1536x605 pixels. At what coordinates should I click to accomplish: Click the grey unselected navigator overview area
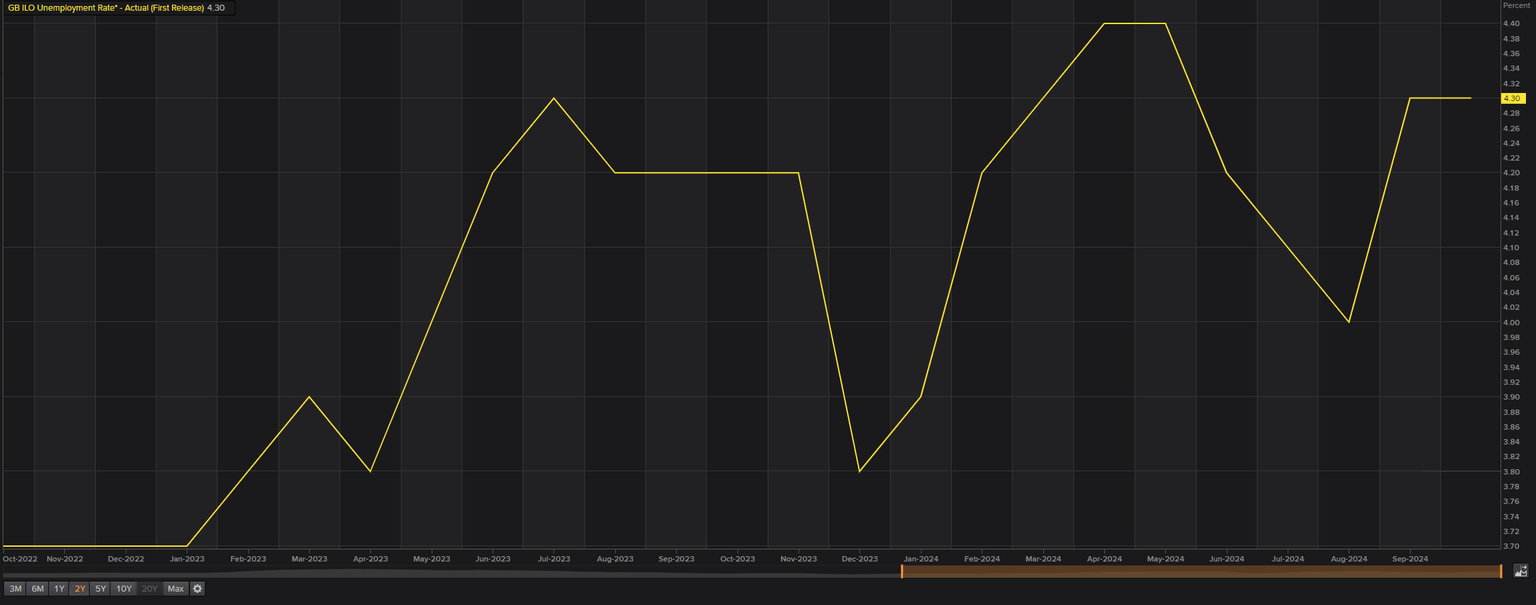(x=450, y=571)
